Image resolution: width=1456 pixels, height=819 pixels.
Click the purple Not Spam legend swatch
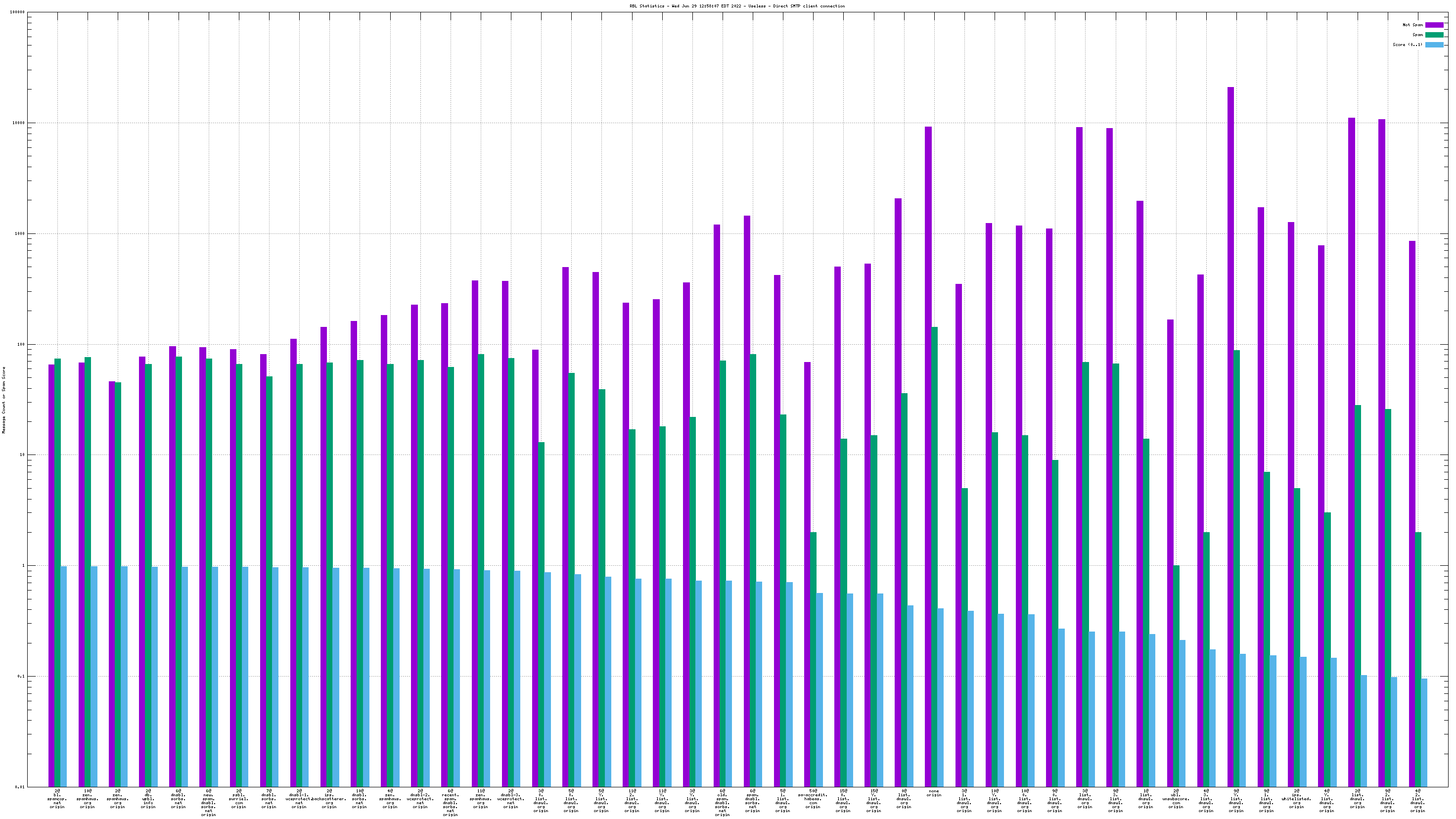point(1434,25)
